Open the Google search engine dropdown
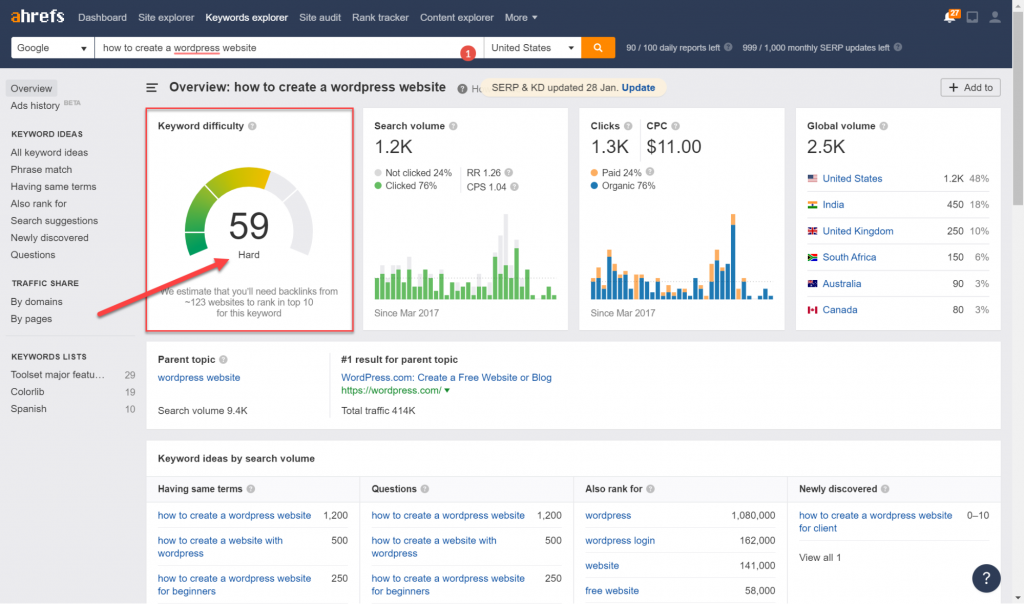The image size is (1024, 604). [52, 48]
